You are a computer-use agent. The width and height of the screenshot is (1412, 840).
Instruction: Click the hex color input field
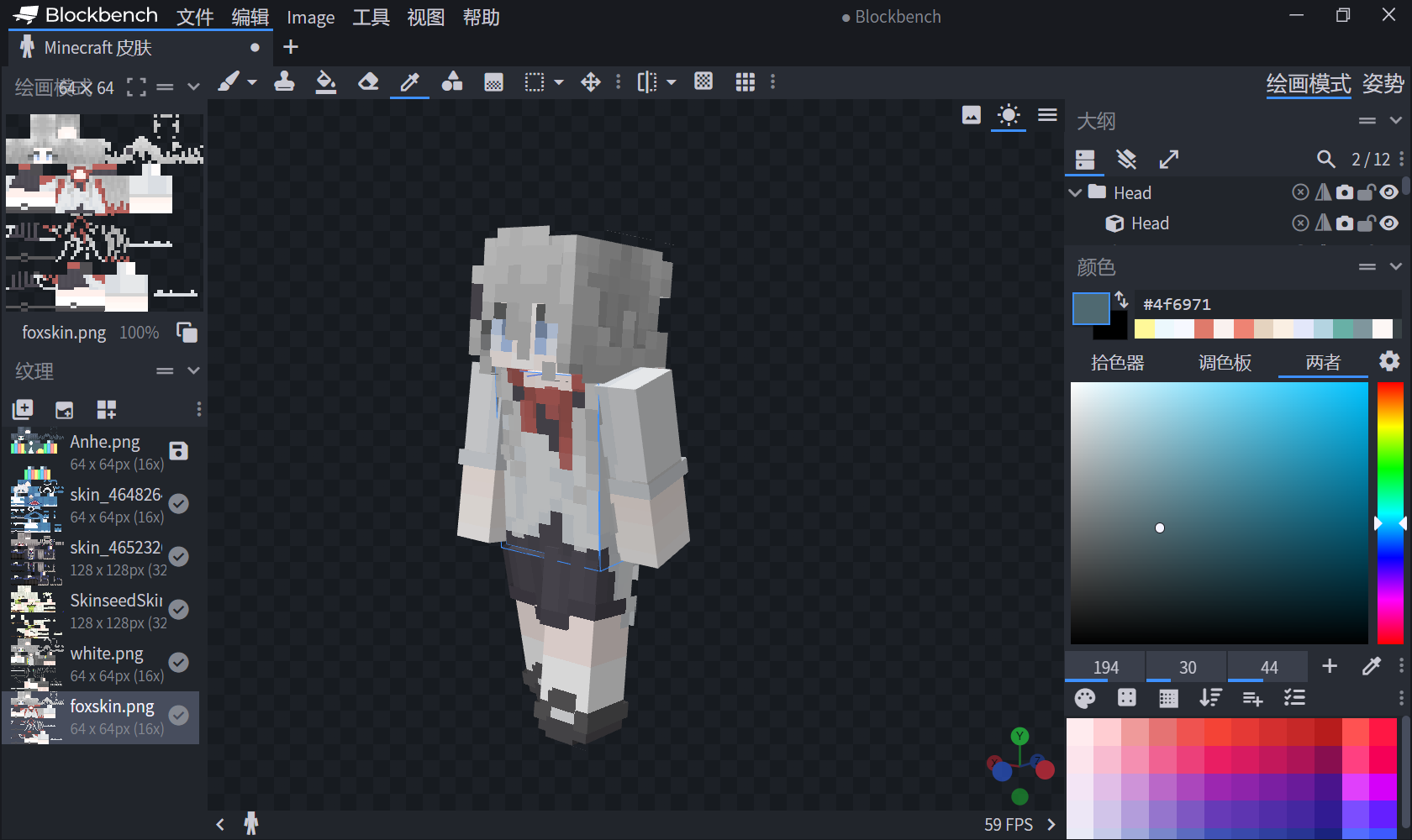(x=1269, y=304)
